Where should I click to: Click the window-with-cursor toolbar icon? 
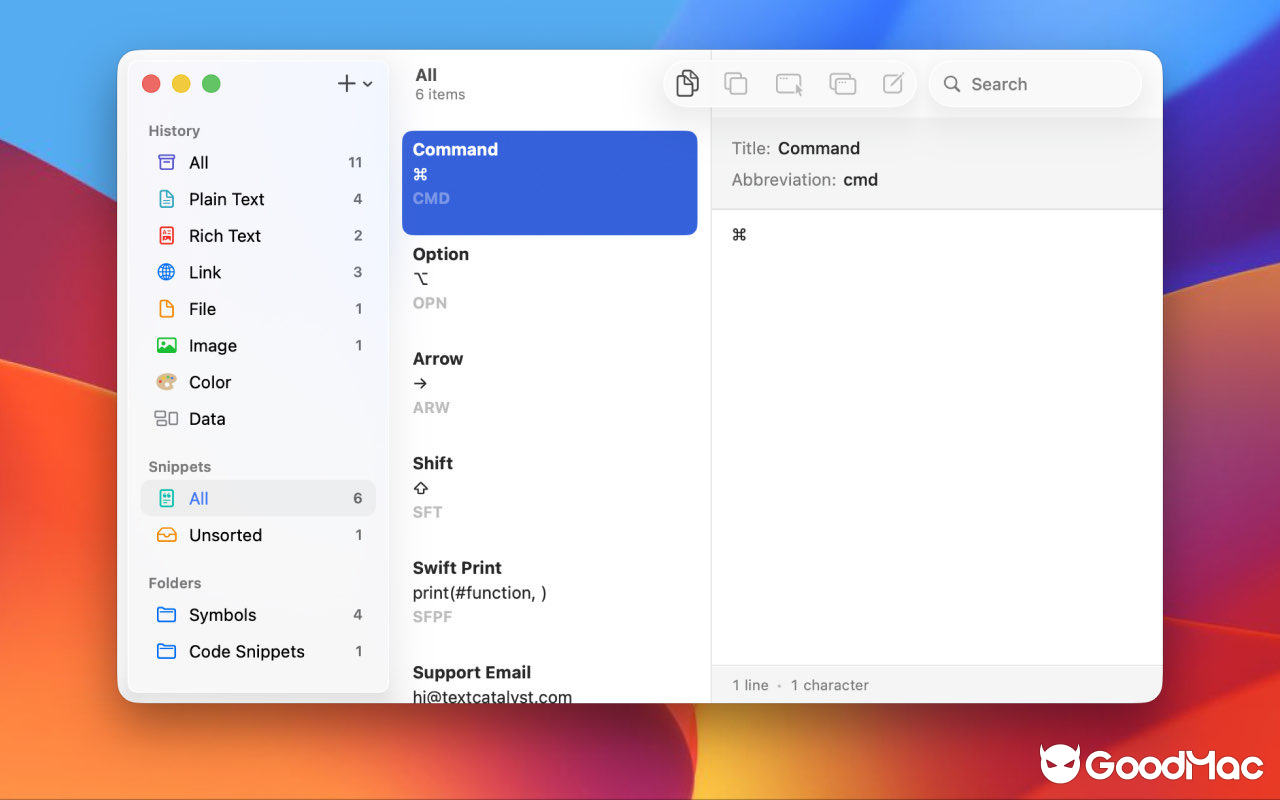point(789,83)
